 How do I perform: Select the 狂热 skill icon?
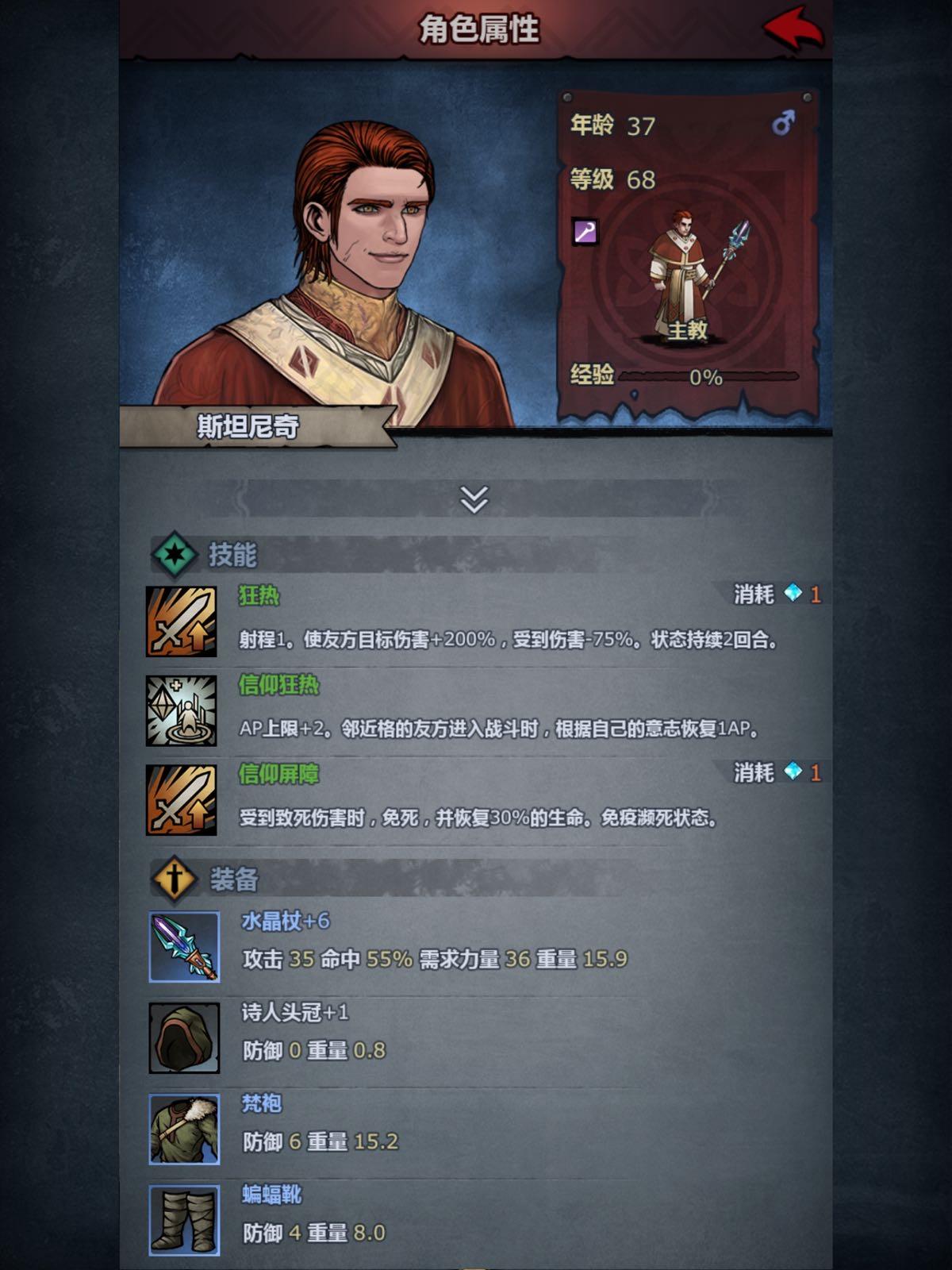point(182,622)
